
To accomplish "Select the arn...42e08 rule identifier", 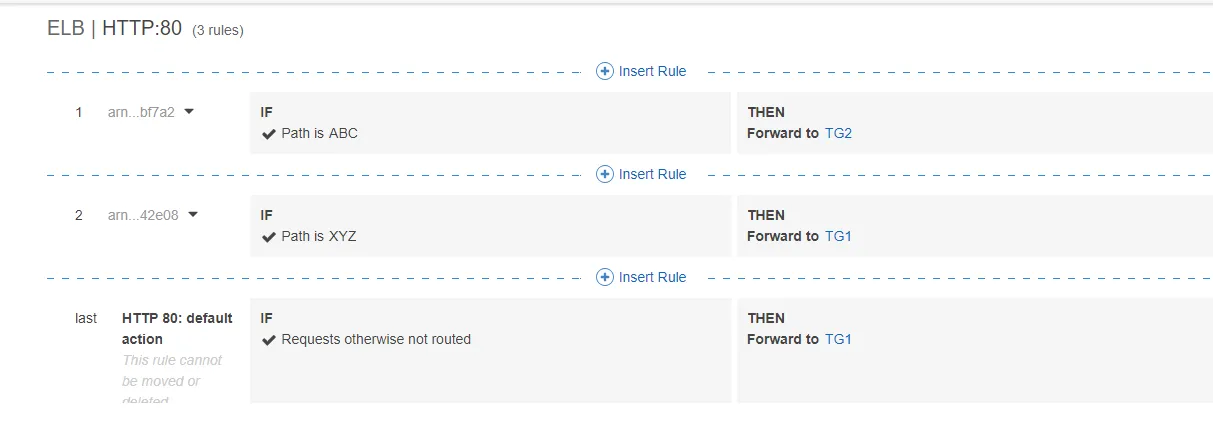I will pyautogui.click(x=143, y=215).
